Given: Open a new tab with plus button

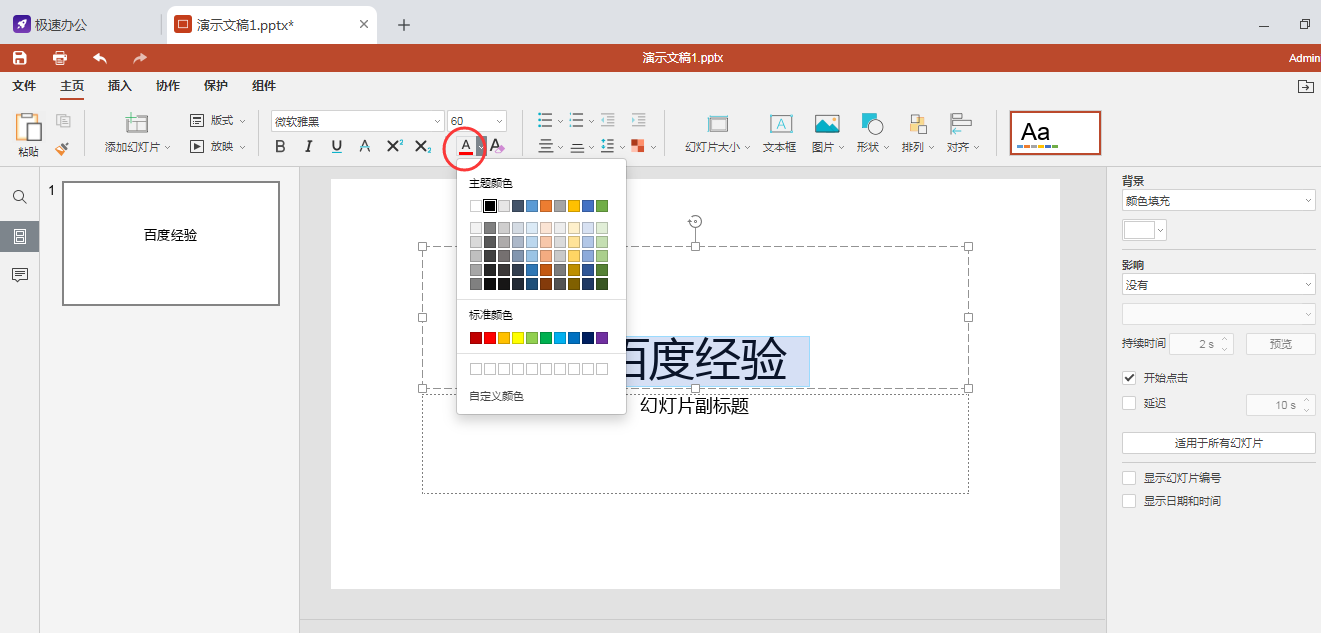Looking at the screenshot, I should pyautogui.click(x=404, y=25).
